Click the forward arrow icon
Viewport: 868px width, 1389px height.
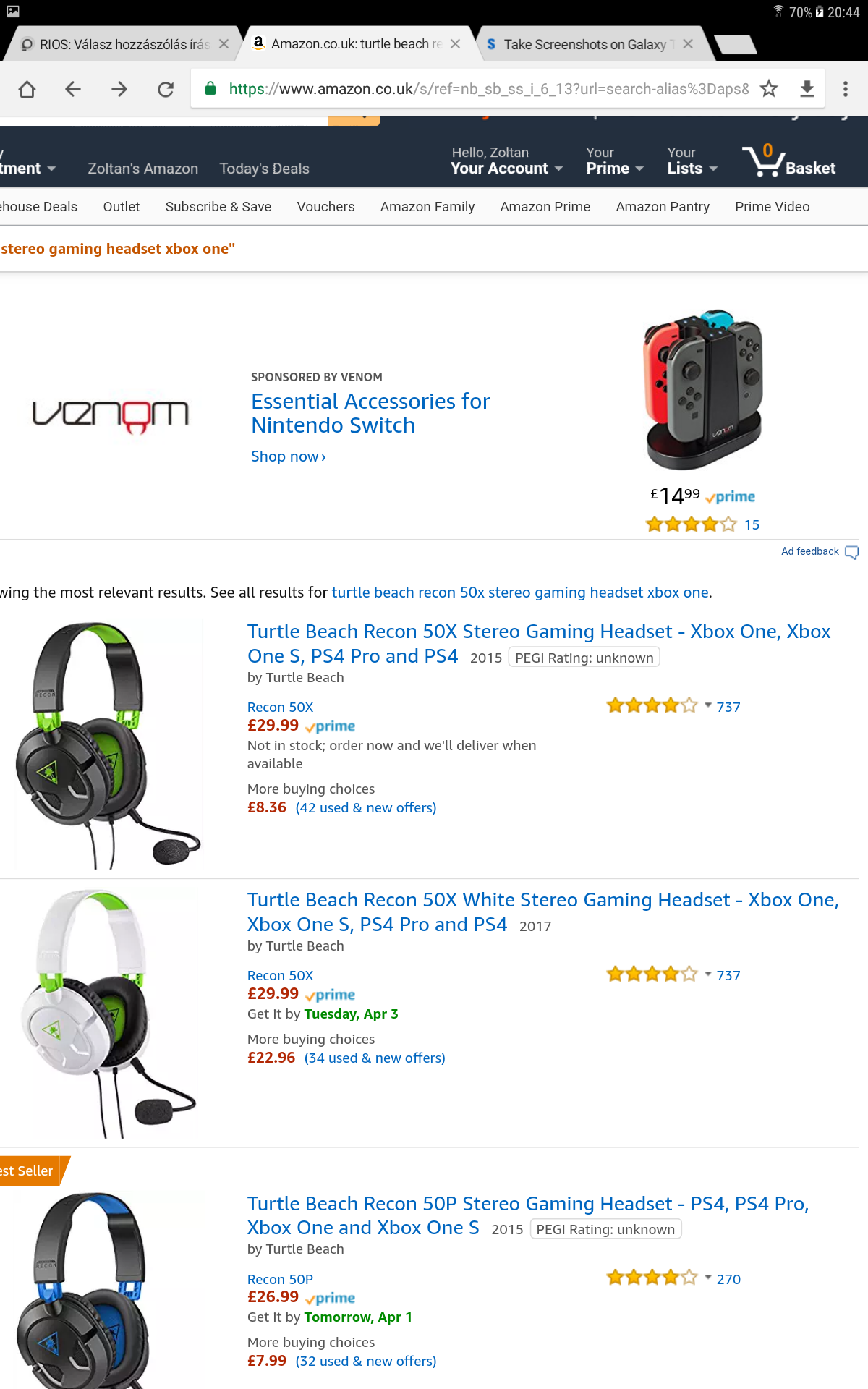pos(119,89)
